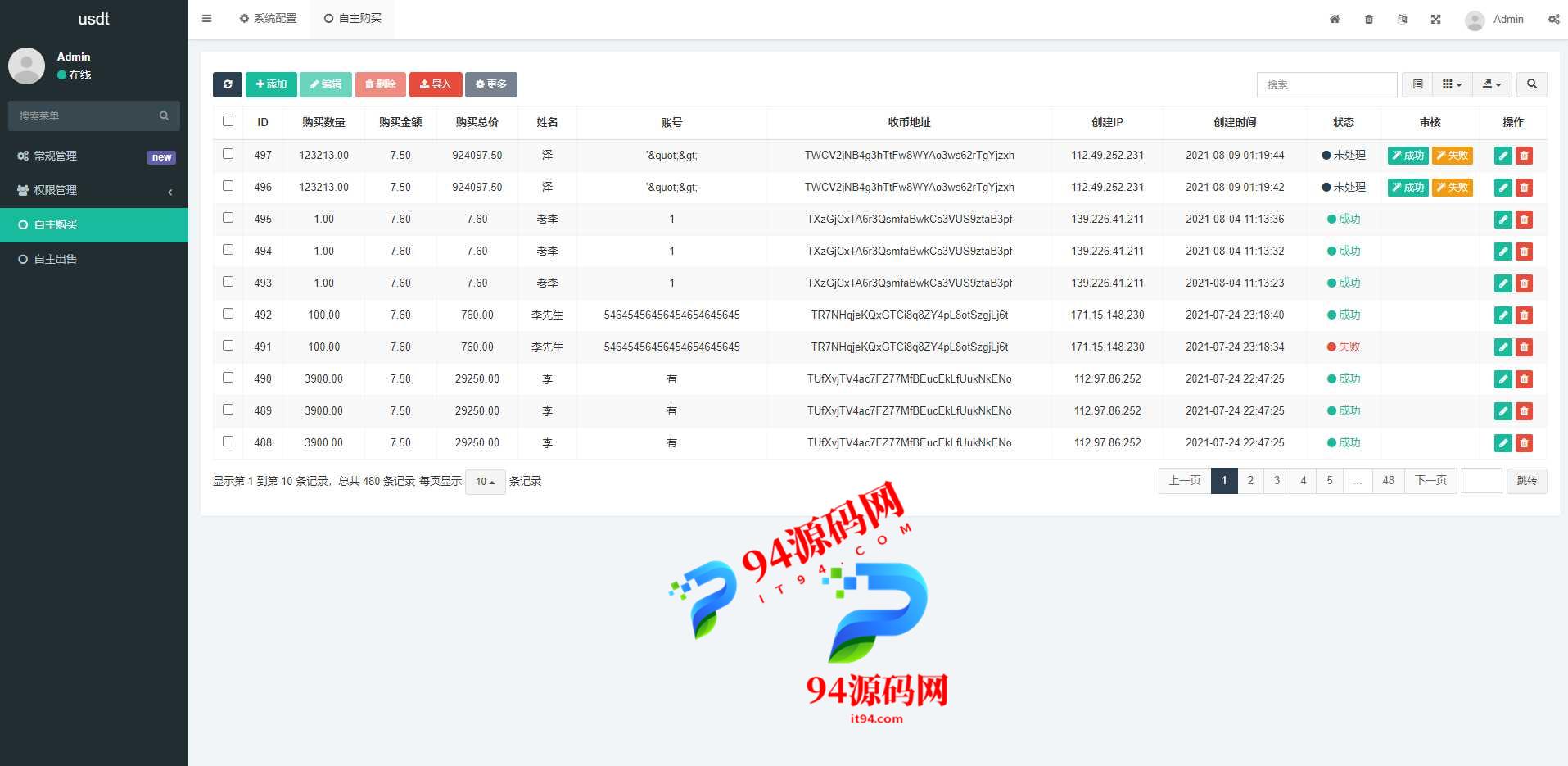Edit record 495 with the pencil icon

click(x=1503, y=220)
